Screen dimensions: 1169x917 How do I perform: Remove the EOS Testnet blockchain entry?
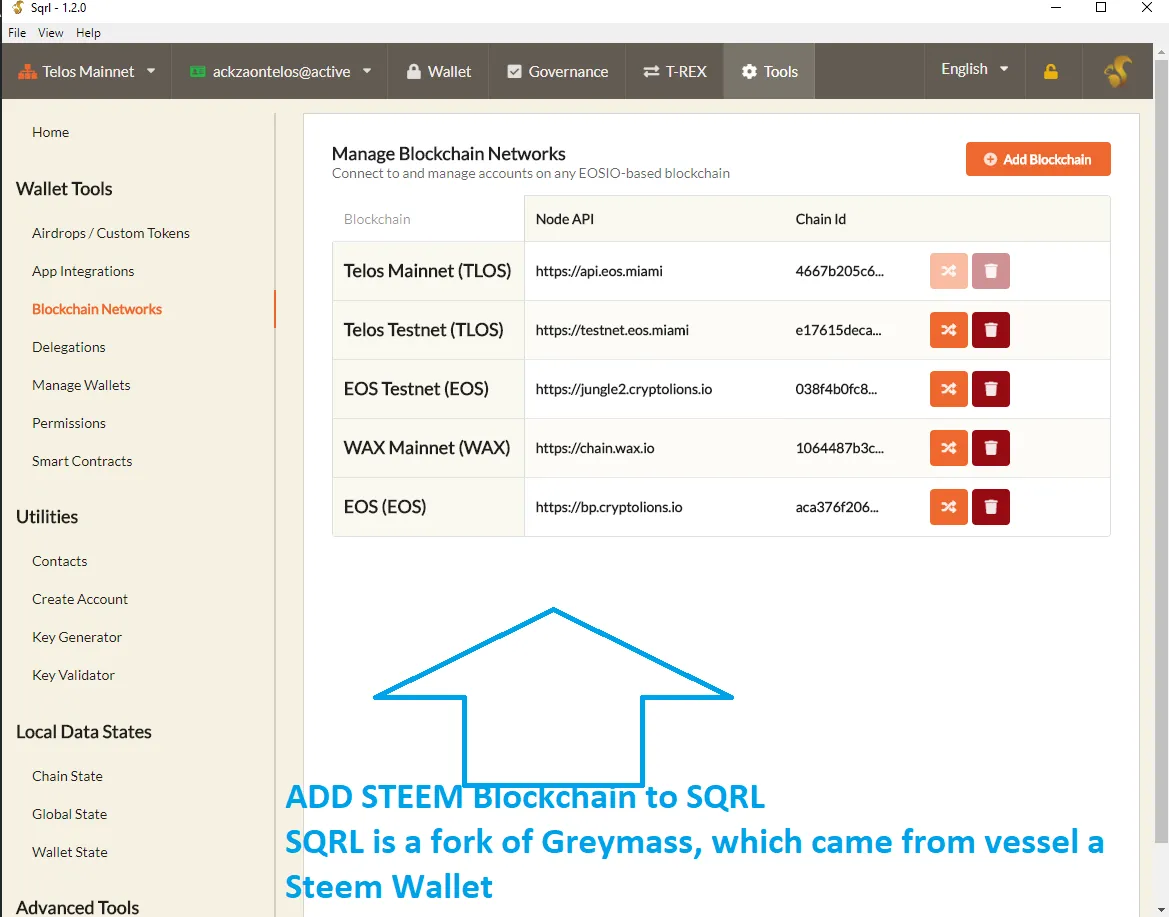(990, 388)
